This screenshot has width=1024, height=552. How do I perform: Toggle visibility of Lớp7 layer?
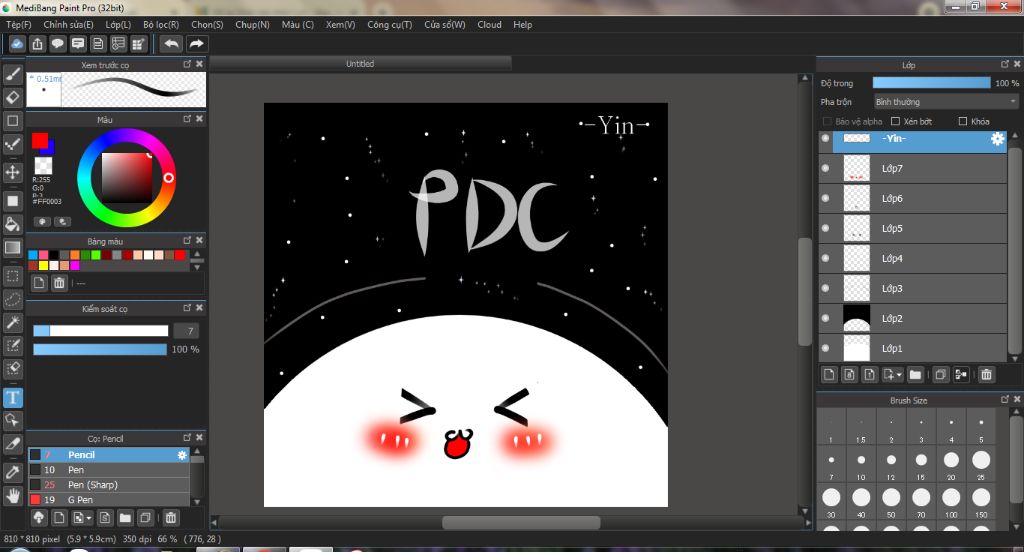coord(825,168)
